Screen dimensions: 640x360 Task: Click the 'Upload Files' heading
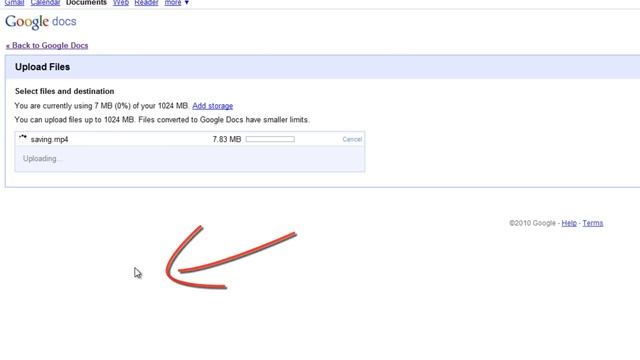[42, 67]
